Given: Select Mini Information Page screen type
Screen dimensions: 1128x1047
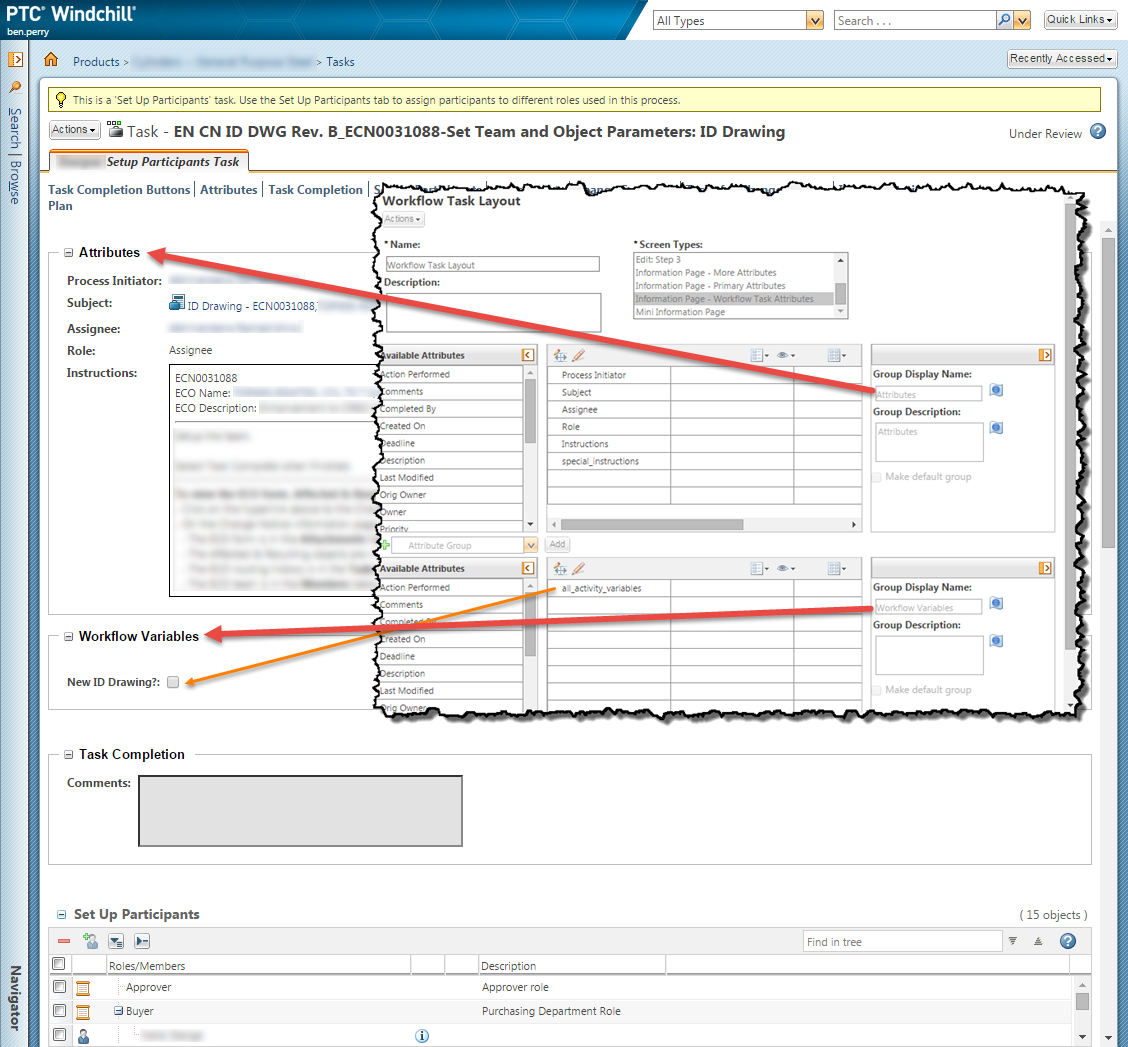Looking at the screenshot, I should click(x=681, y=312).
